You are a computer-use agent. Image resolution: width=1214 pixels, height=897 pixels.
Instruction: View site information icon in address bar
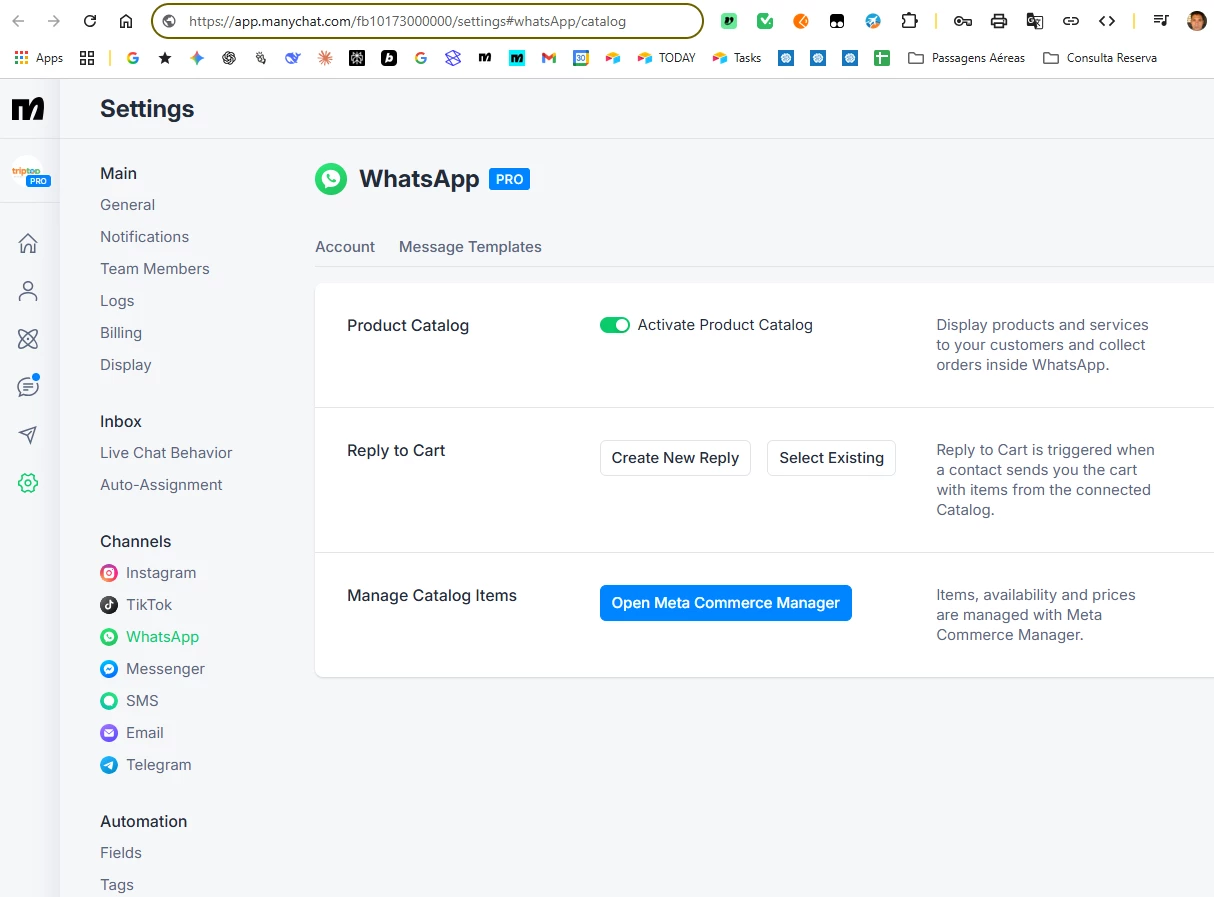click(x=169, y=21)
